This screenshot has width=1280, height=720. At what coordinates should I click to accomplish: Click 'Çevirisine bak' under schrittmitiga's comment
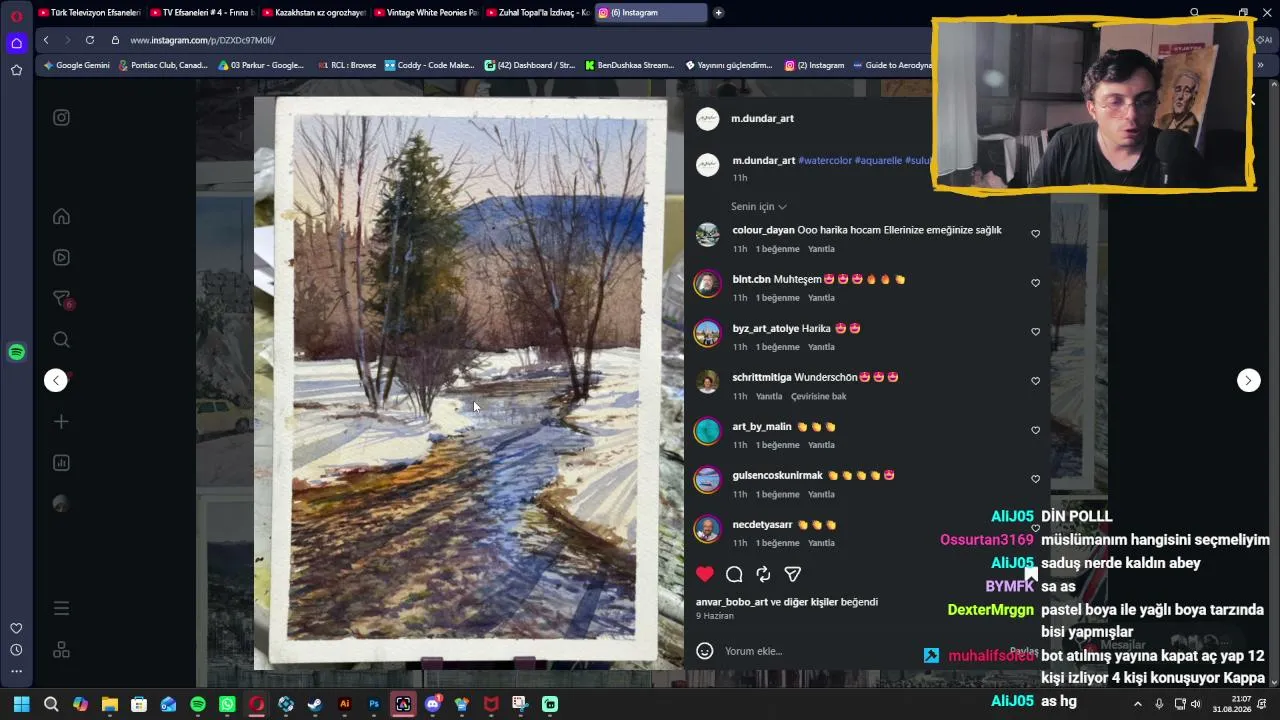(x=819, y=396)
